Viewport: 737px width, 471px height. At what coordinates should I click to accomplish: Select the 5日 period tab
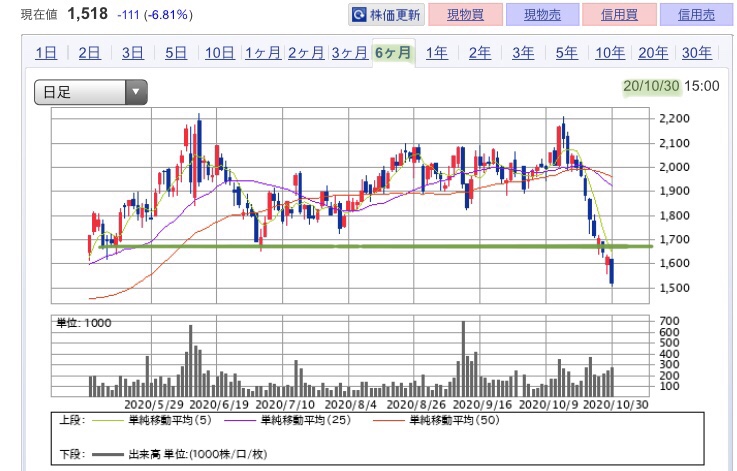click(x=176, y=53)
